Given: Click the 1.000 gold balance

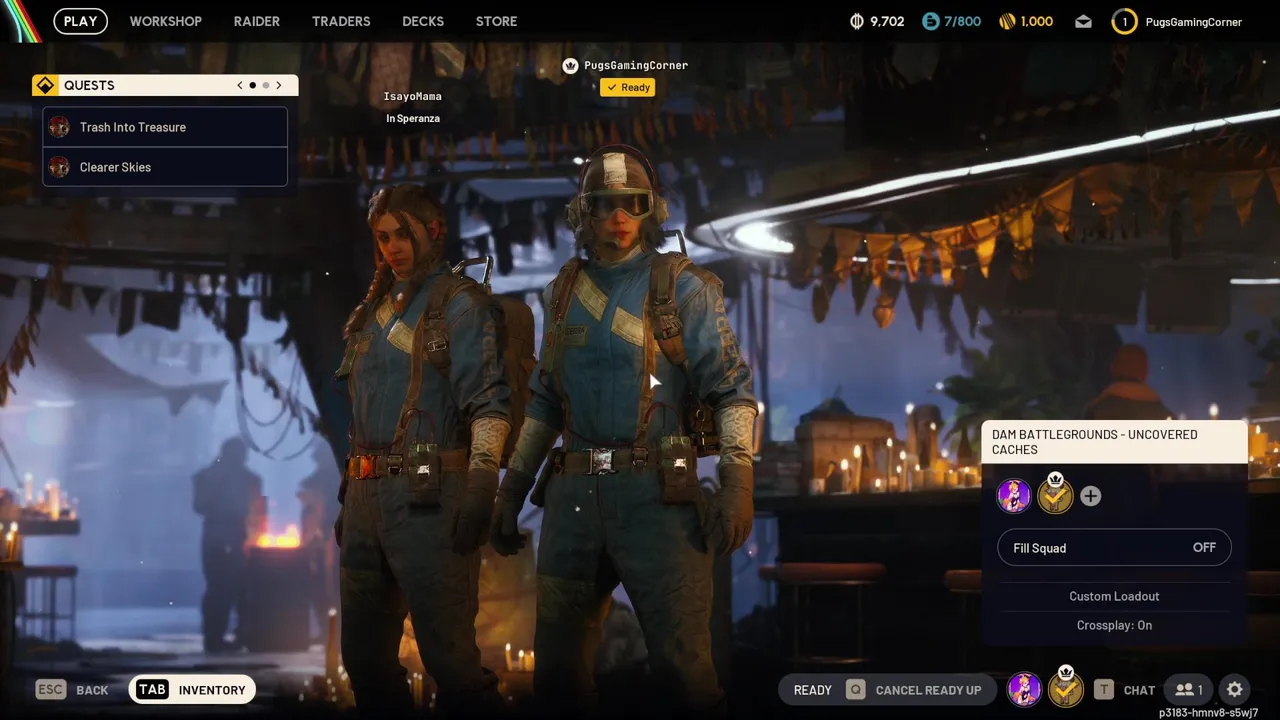Looking at the screenshot, I should point(1037,21).
